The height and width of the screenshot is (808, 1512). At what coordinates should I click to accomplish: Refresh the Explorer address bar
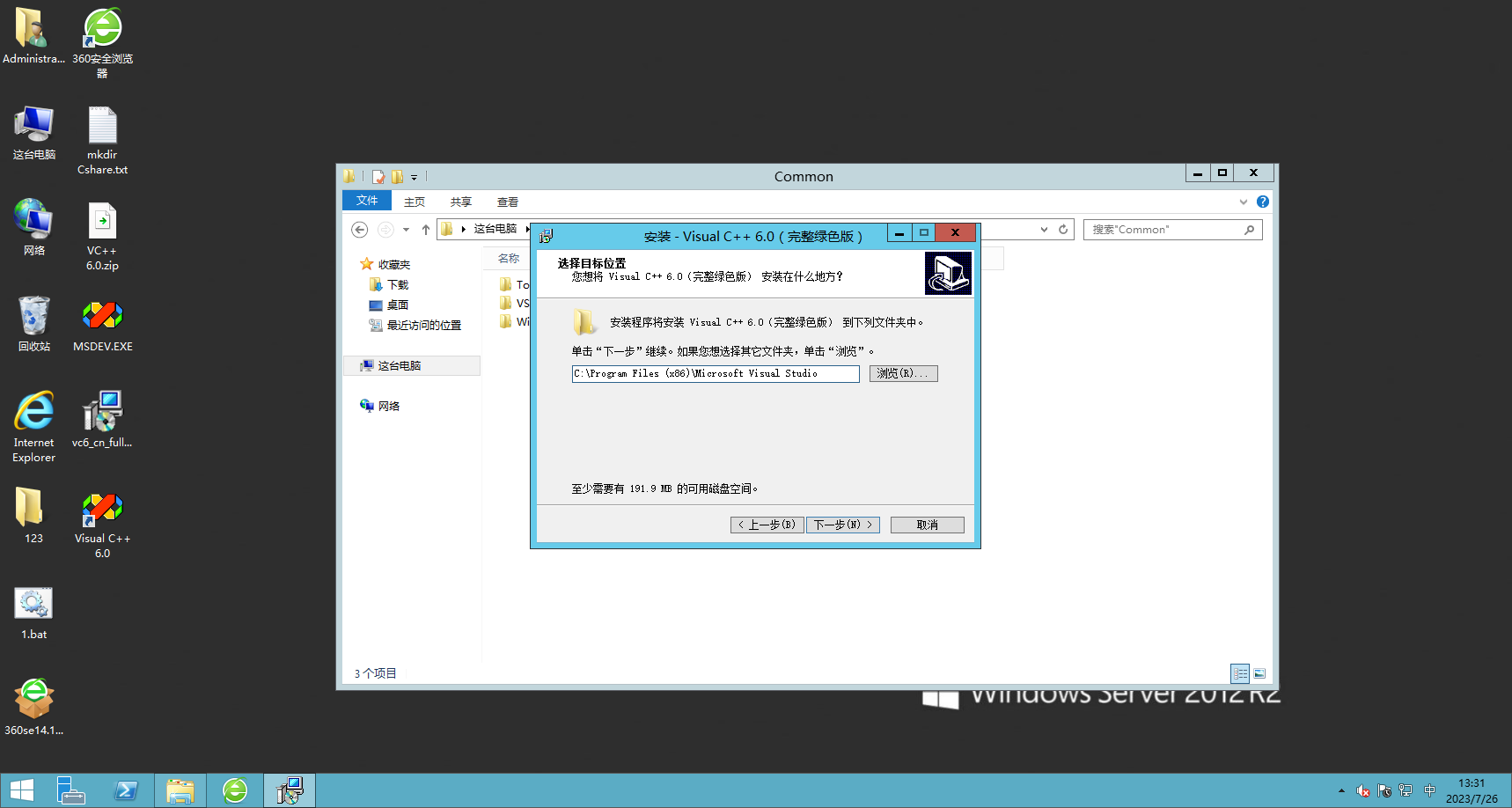[1063, 230]
